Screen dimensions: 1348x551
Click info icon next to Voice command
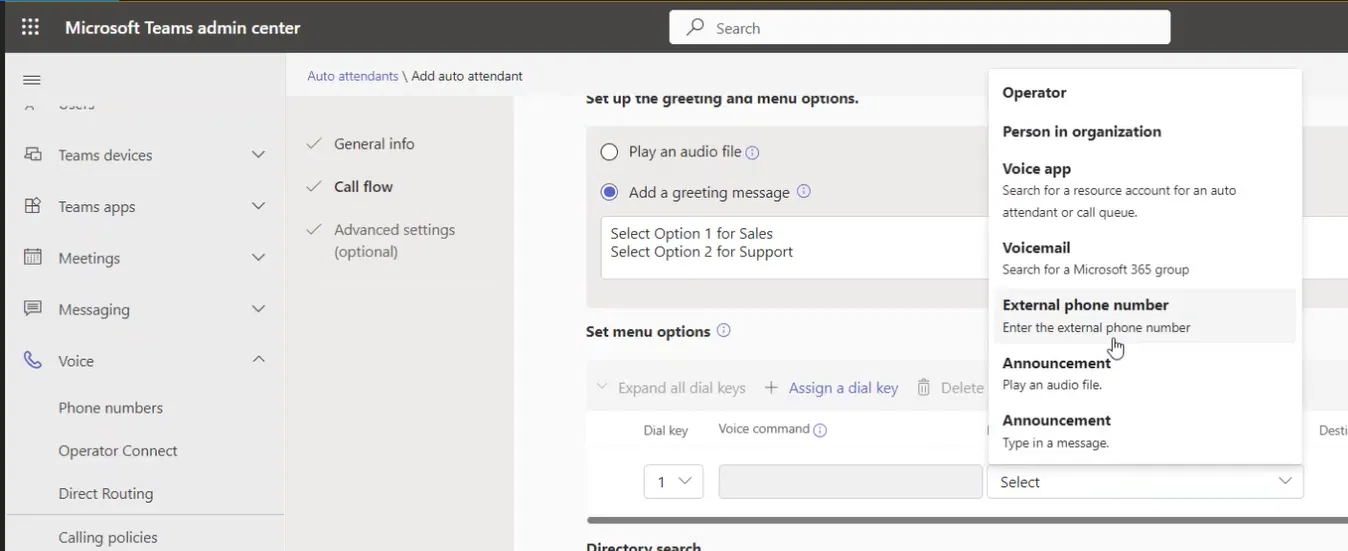(820, 430)
